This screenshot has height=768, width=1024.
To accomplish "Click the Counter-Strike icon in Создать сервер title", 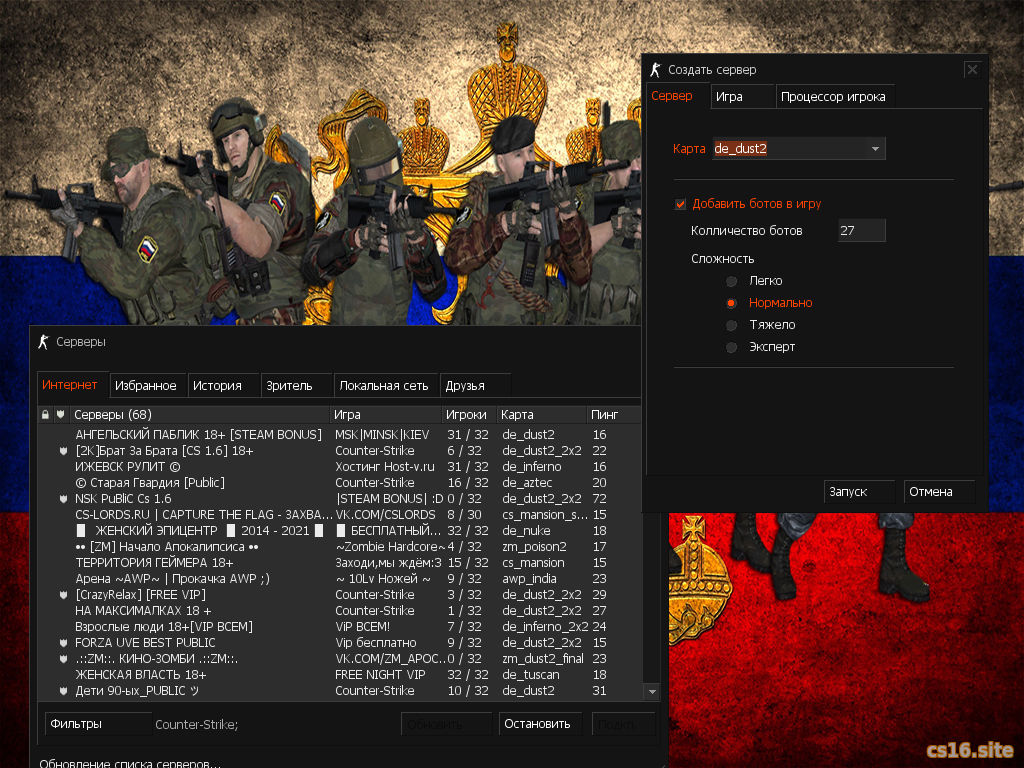I will [x=656, y=69].
